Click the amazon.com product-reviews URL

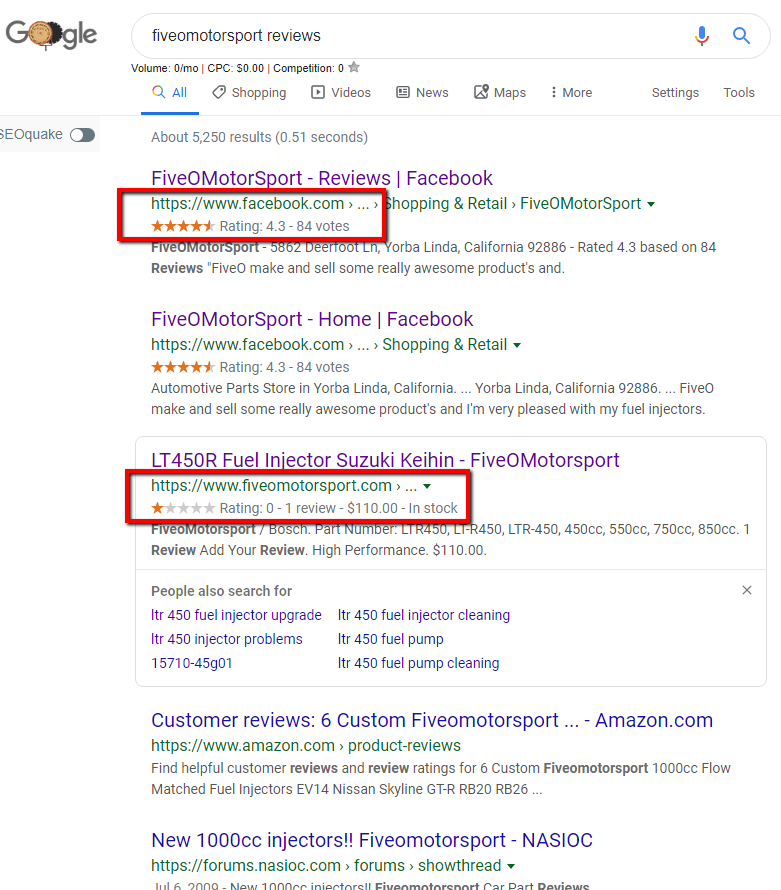pos(306,745)
